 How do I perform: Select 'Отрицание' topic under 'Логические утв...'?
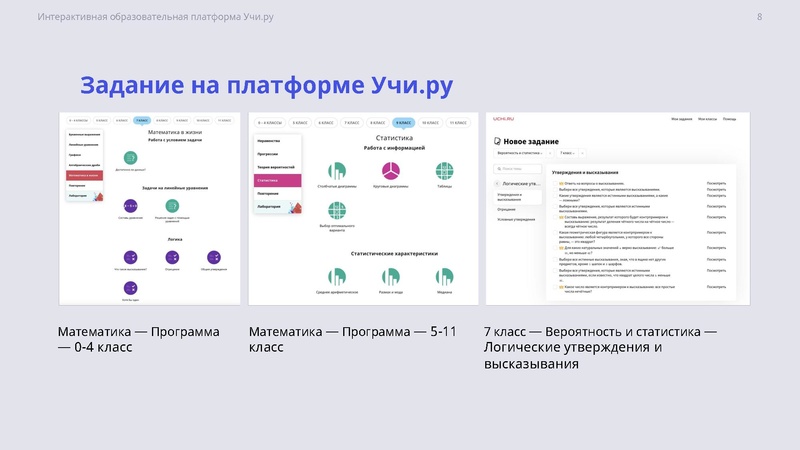coord(507,210)
